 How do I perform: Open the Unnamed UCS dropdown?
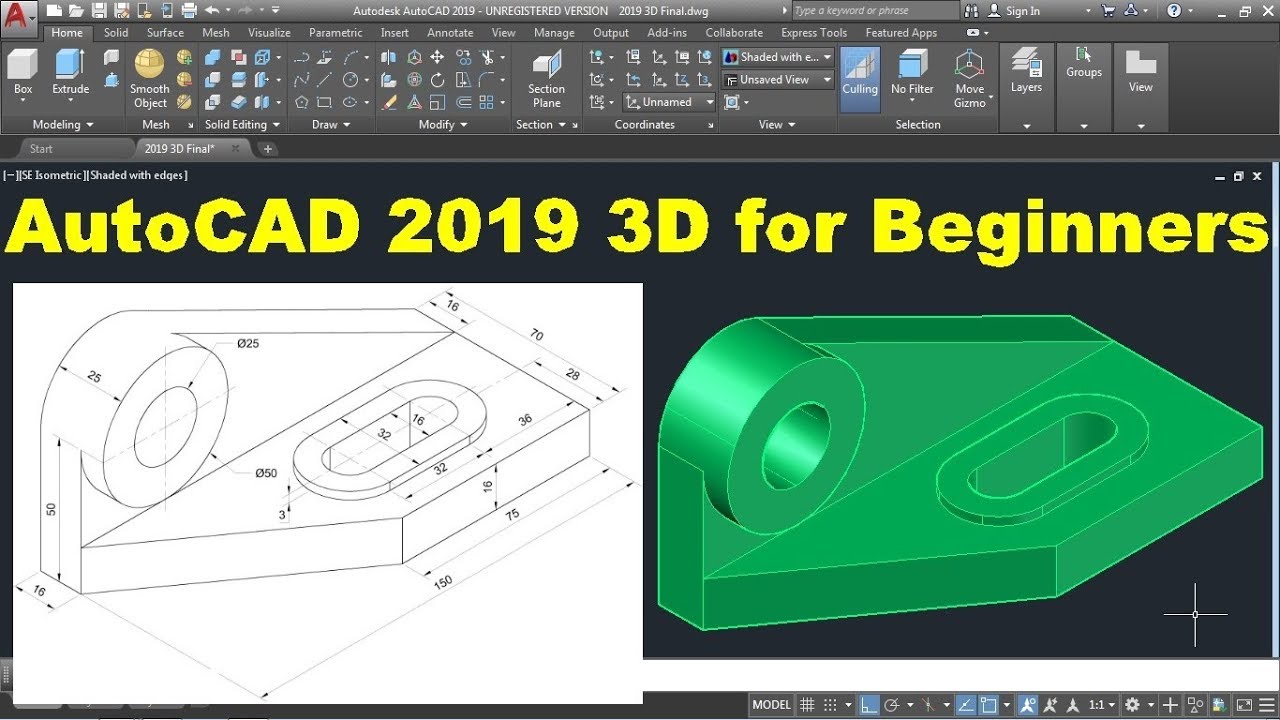(669, 102)
